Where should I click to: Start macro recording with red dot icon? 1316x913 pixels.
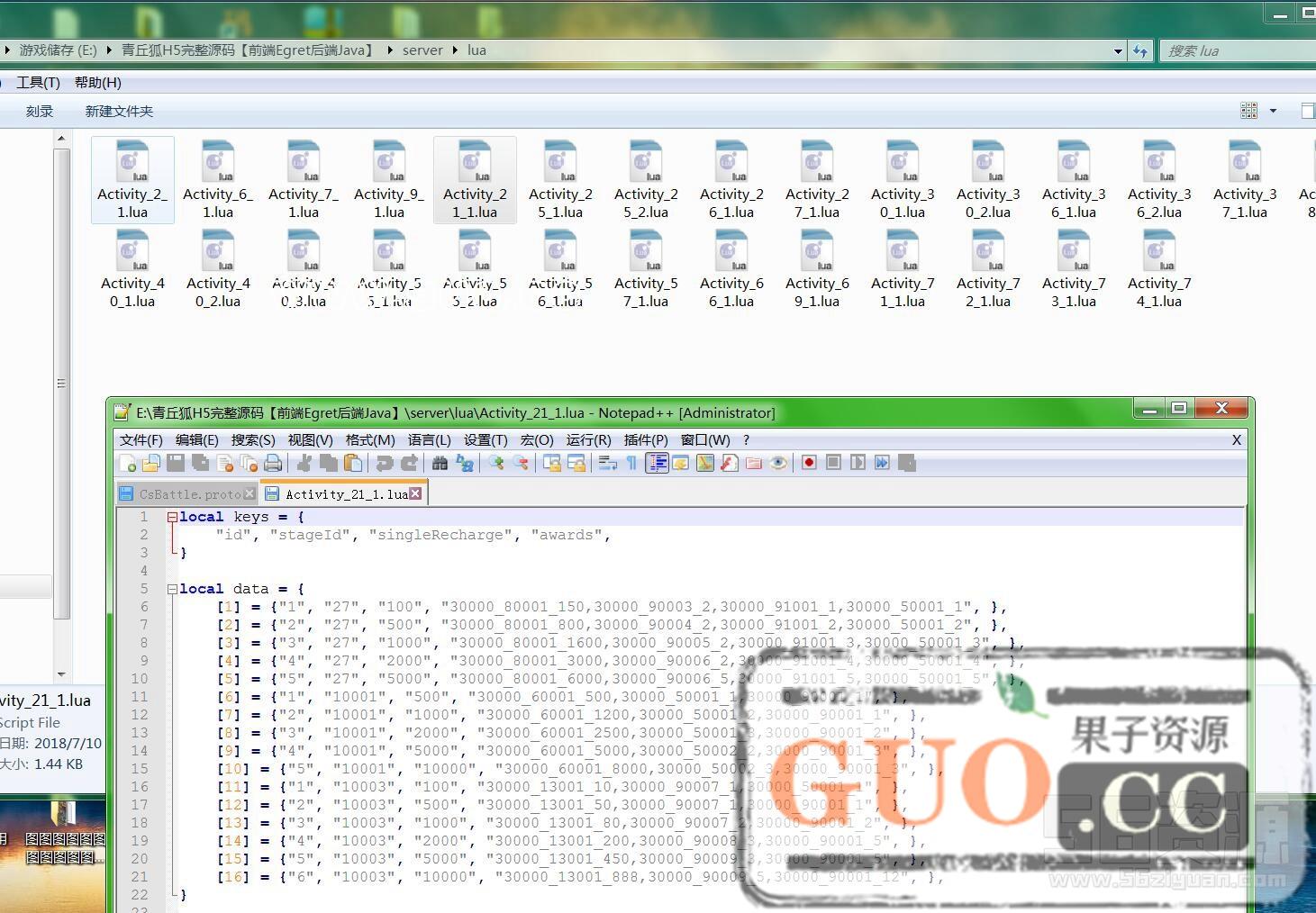pyautogui.click(x=809, y=463)
